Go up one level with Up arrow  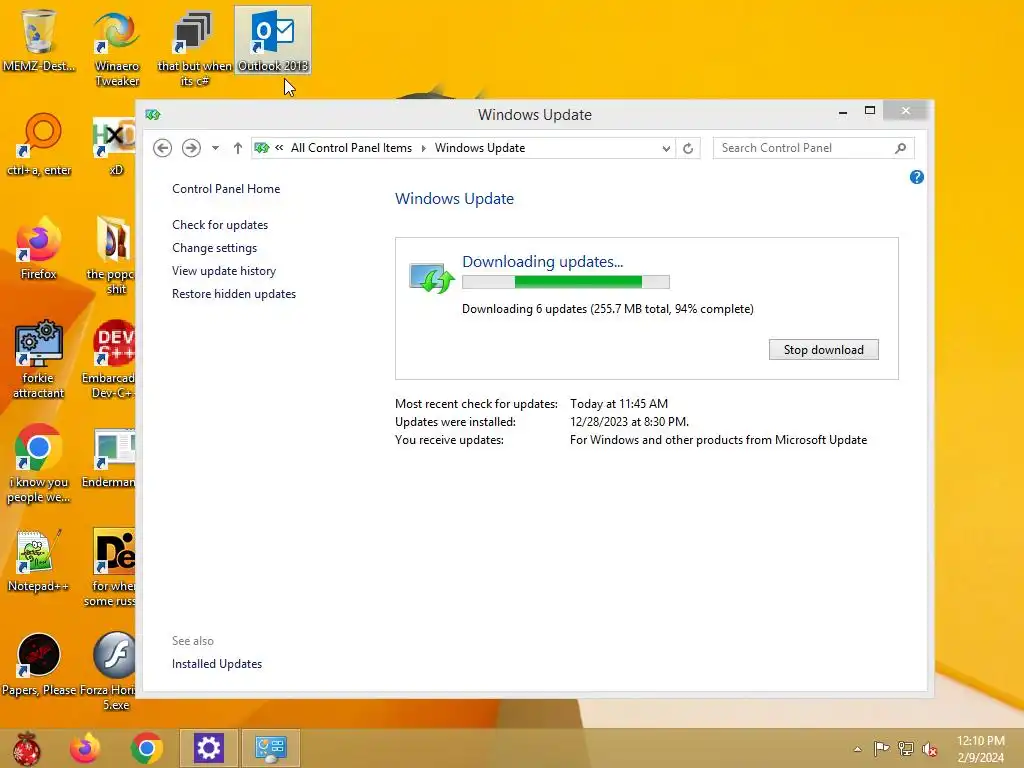(x=238, y=148)
